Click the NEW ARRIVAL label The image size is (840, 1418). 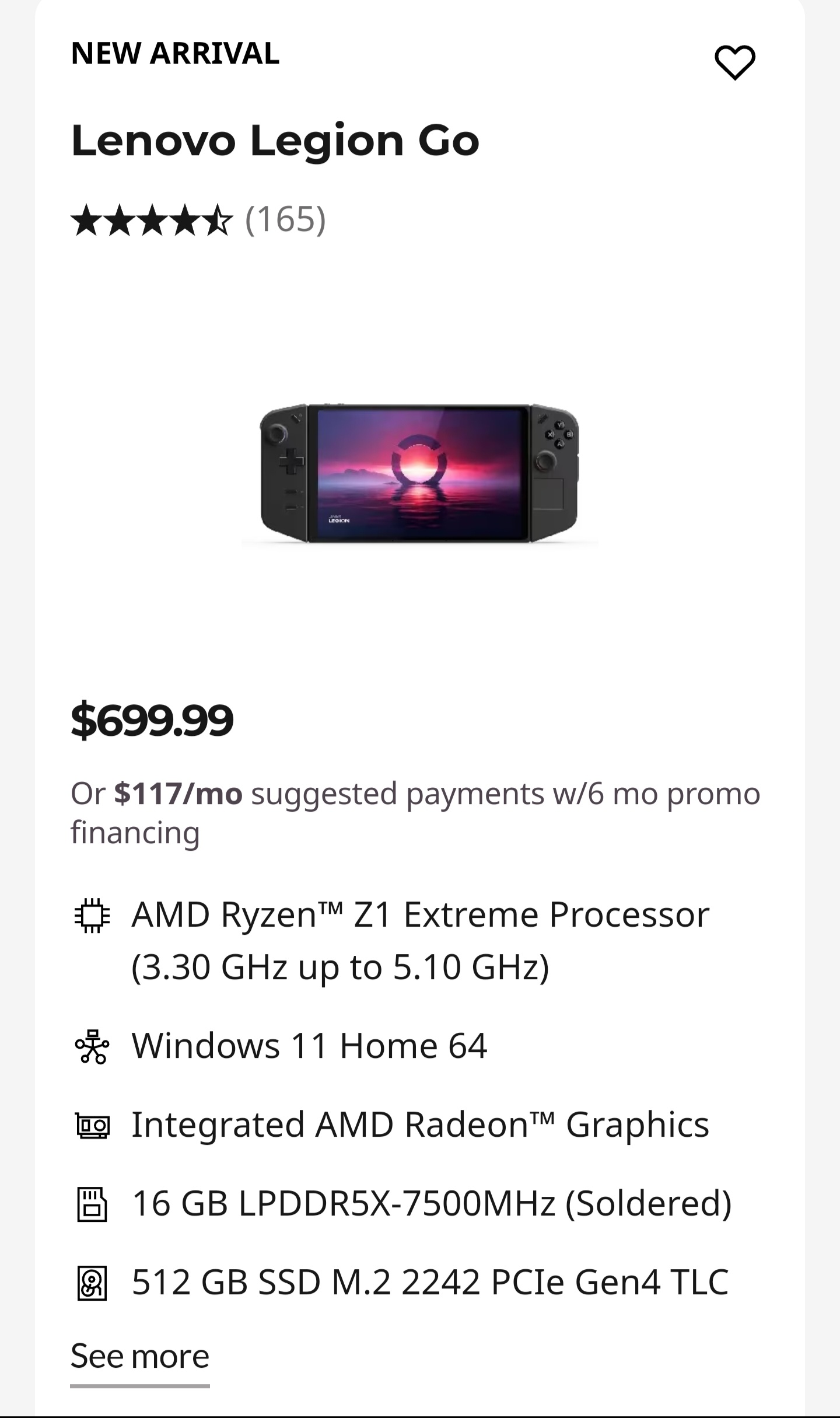[175, 54]
